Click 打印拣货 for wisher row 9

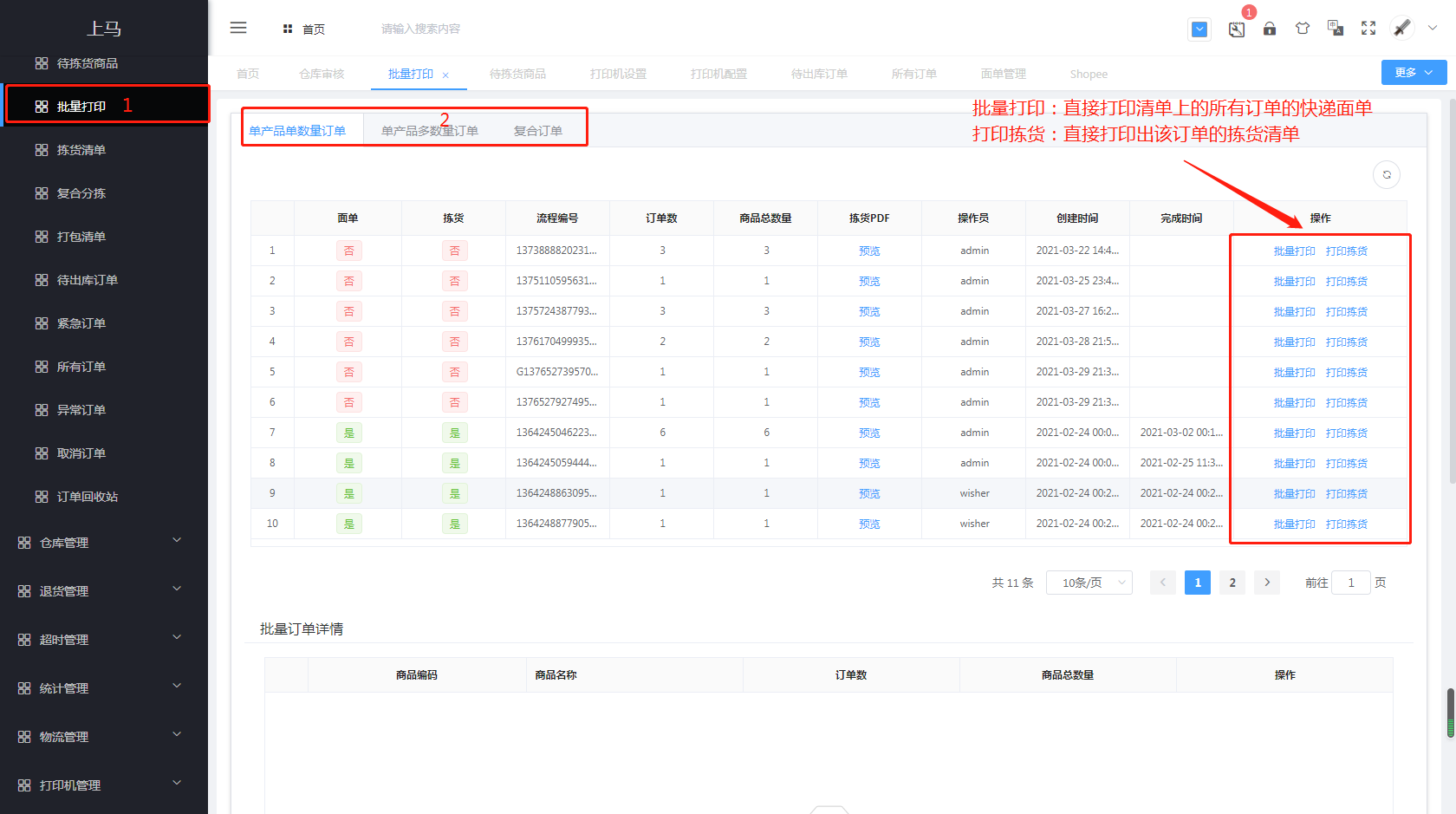1347,494
